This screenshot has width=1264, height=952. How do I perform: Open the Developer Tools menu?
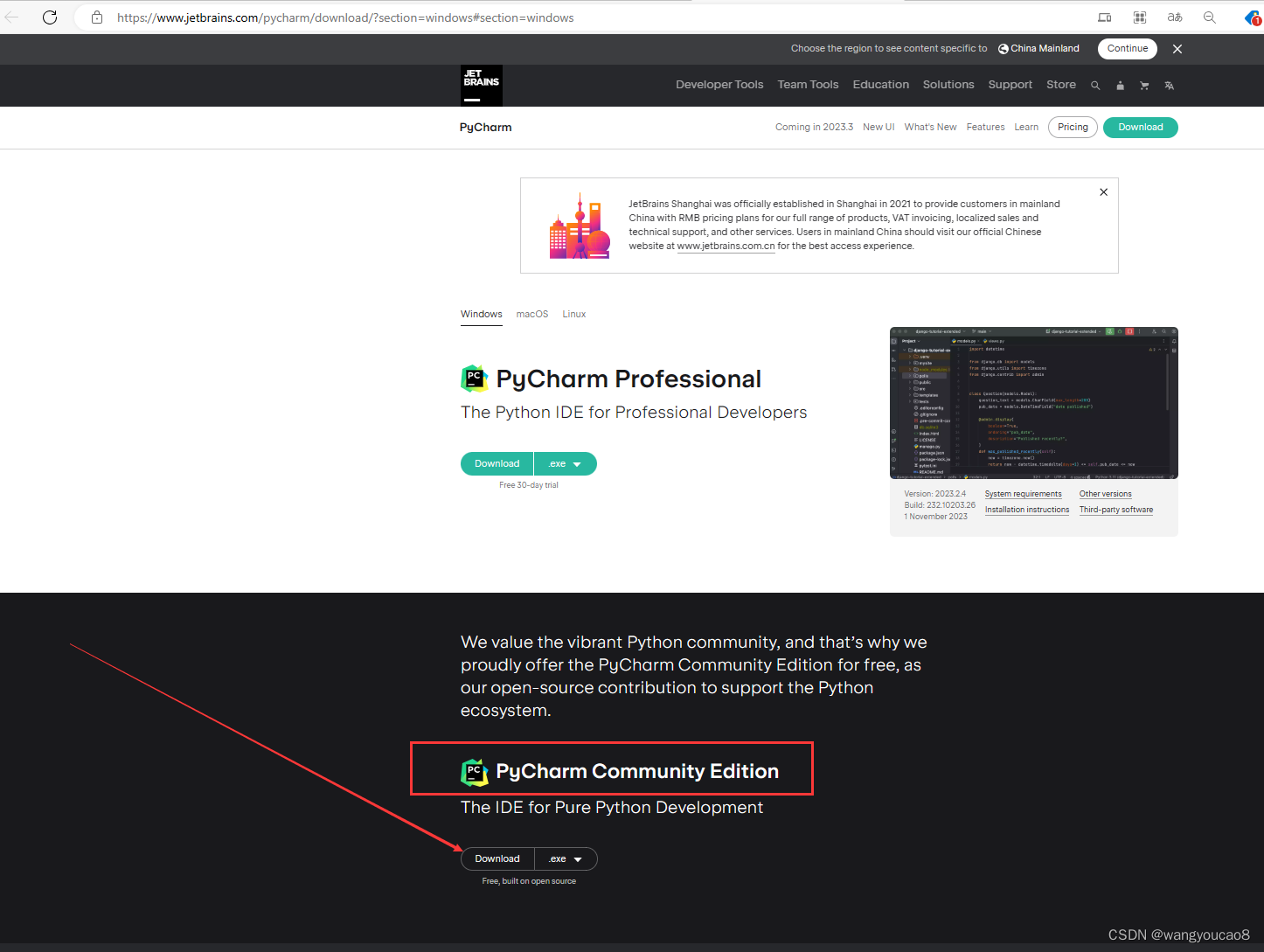719,84
